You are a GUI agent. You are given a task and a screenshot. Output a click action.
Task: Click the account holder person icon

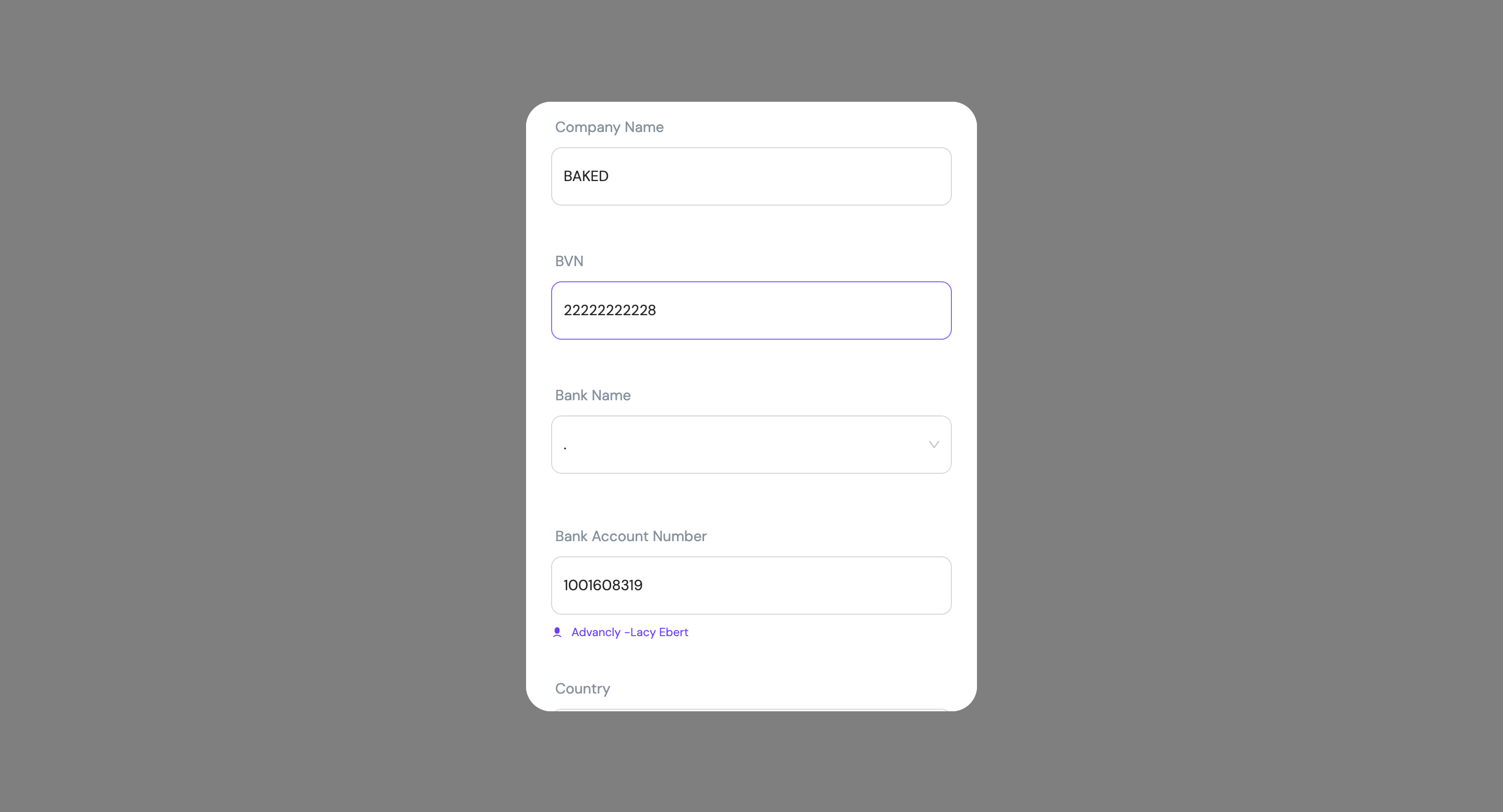click(x=557, y=632)
